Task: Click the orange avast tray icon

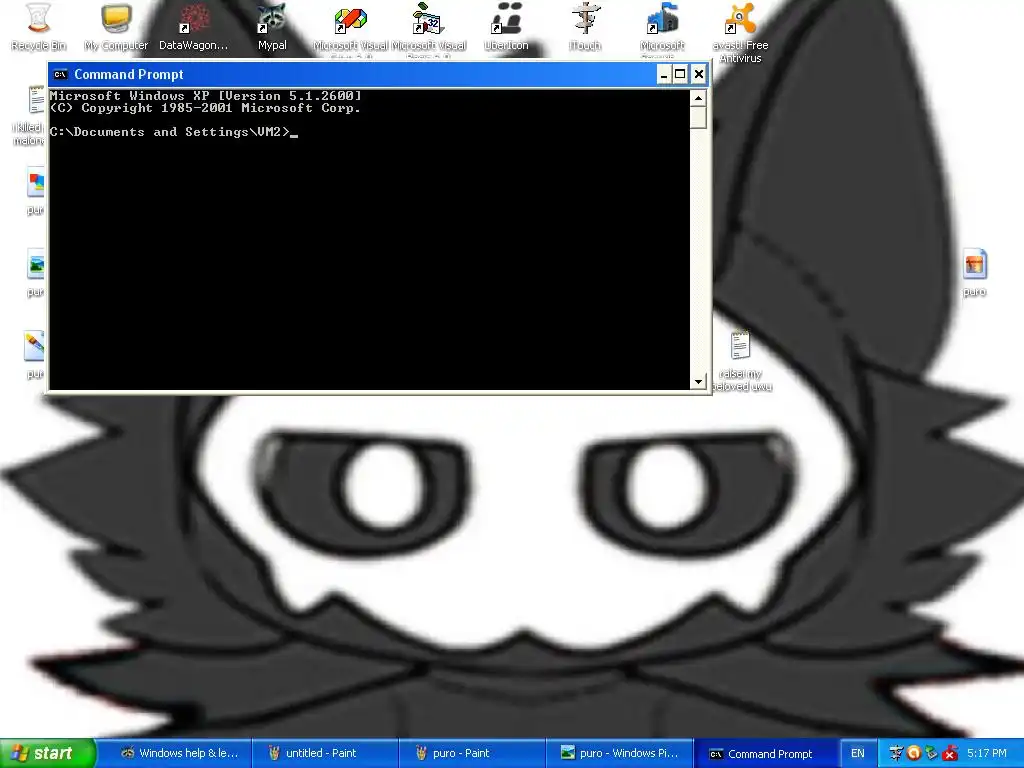Action: tap(914, 753)
